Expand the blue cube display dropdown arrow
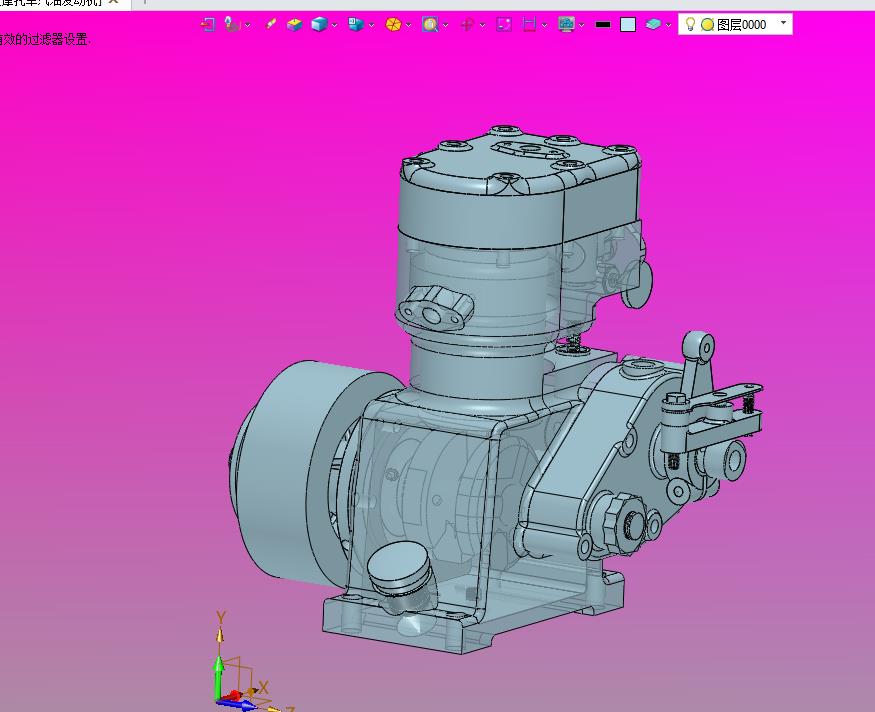This screenshot has height=712, width=875. [x=335, y=25]
